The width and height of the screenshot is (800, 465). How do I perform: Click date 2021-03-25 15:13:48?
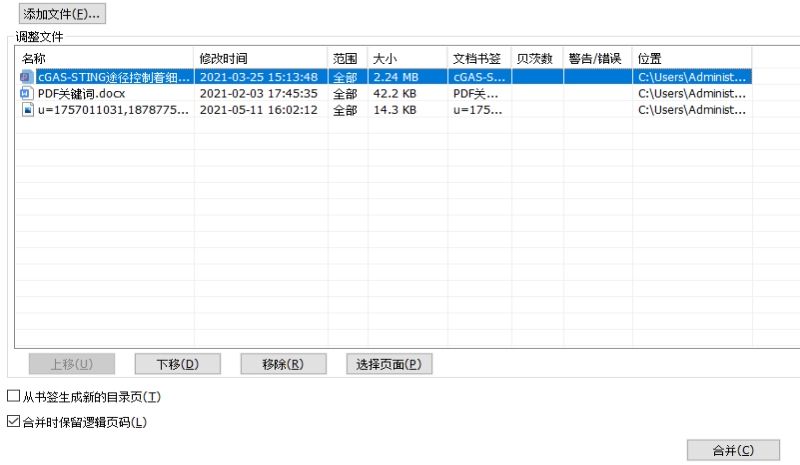pos(259,78)
